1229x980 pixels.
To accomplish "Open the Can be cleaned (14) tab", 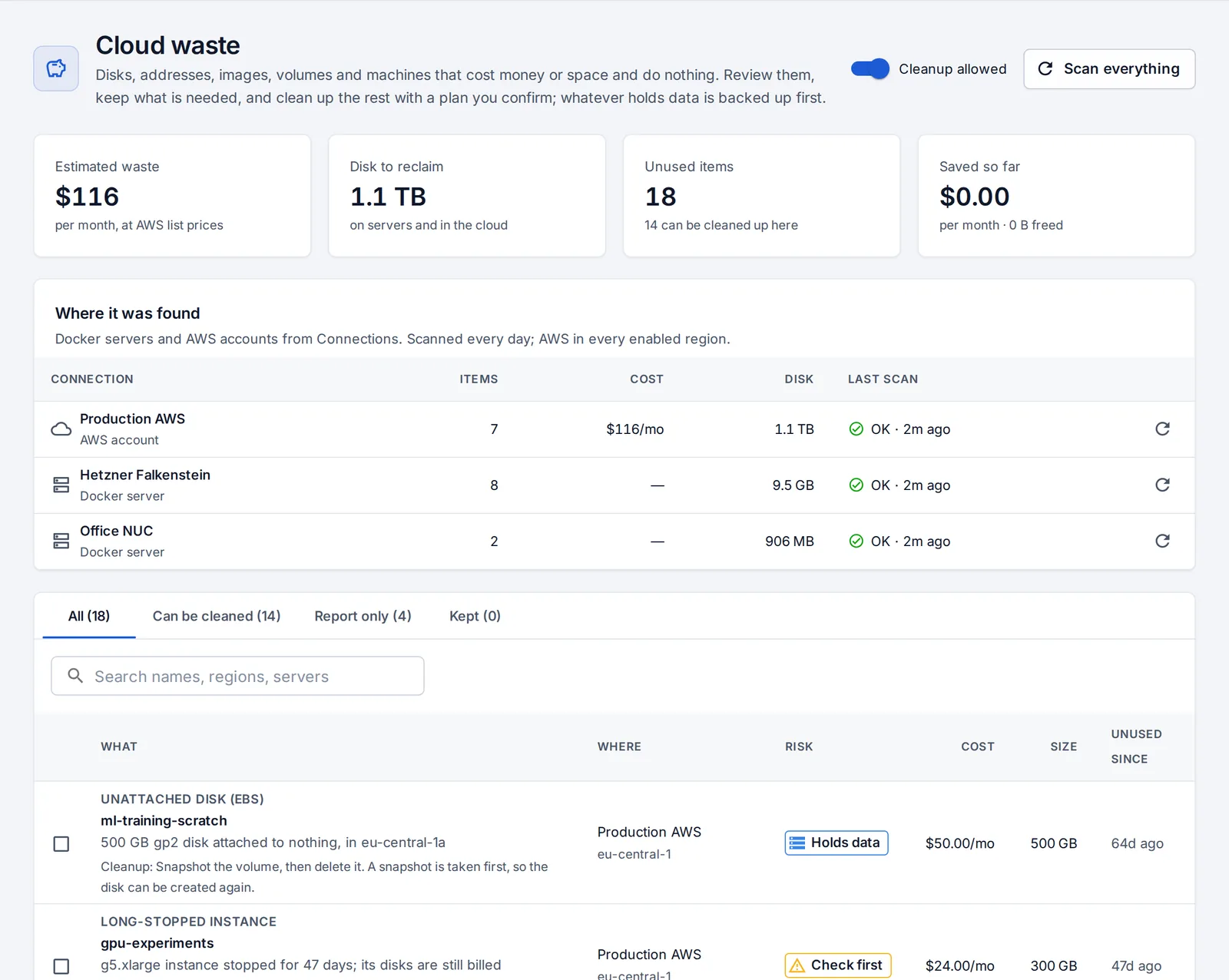I will pos(217,616).
